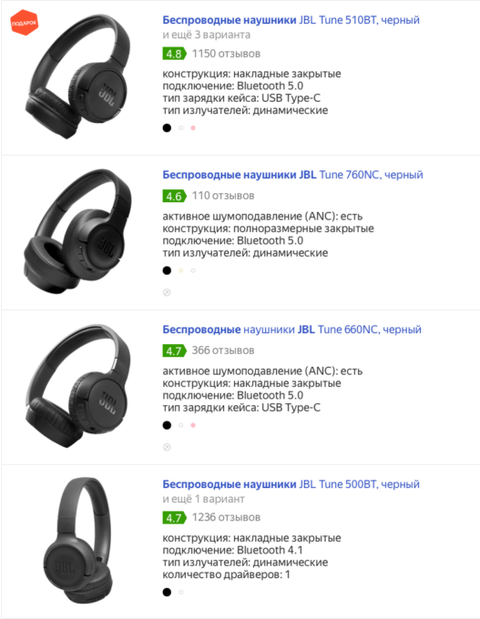Select pink color for JBL Tune 510BT
This screenshot has width=480, height=619.
(193, 128)
